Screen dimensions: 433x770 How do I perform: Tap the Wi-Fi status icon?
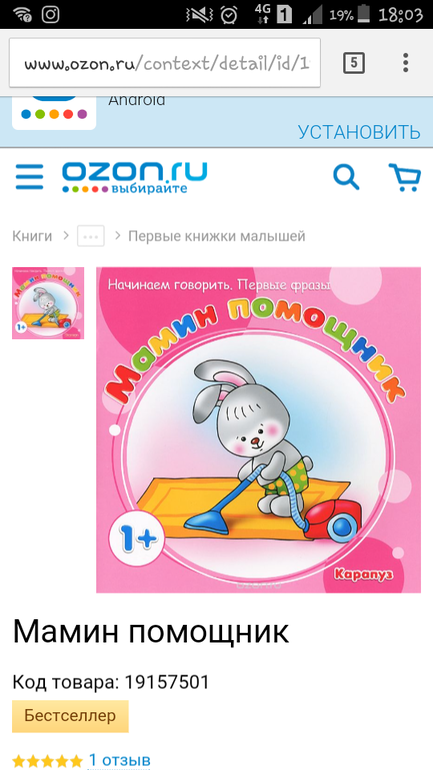22,15
